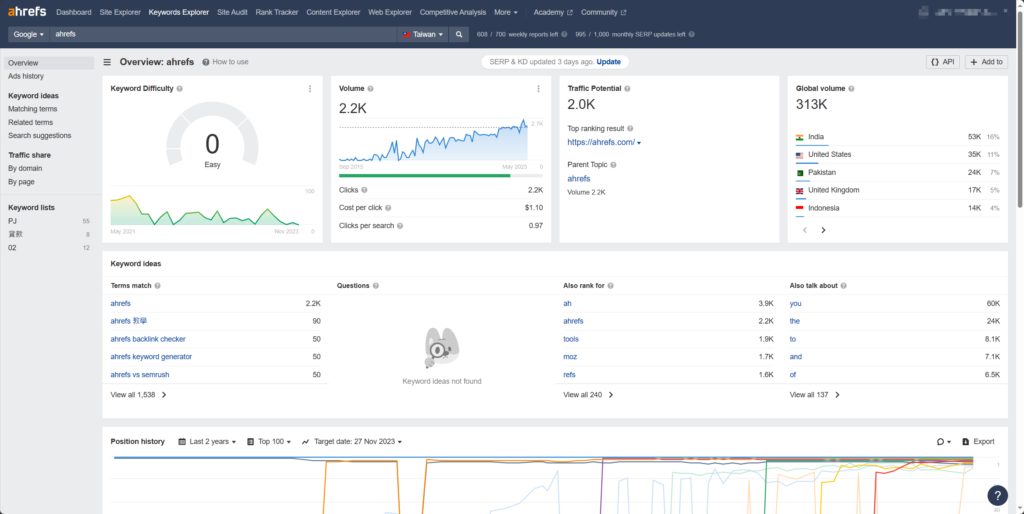1024x514 pixels.
Task: Click Global volume info icon
Action: (851, 89)
